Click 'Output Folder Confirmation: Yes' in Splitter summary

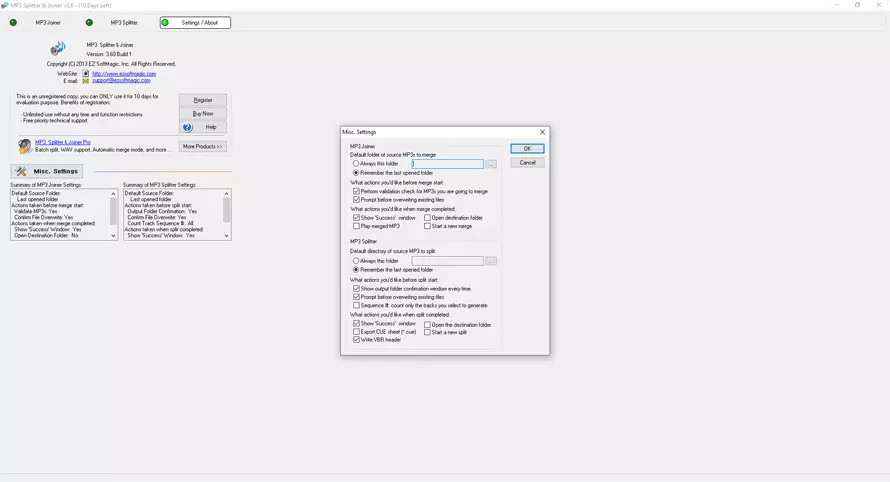(x=162, y=211)
